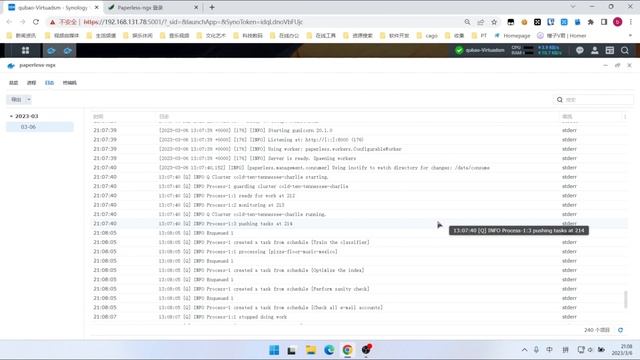Viewport: 640px width, 360px height.
Task: Select the 'Train the classifier' schedule log row
Action: [x=359, y=242]
